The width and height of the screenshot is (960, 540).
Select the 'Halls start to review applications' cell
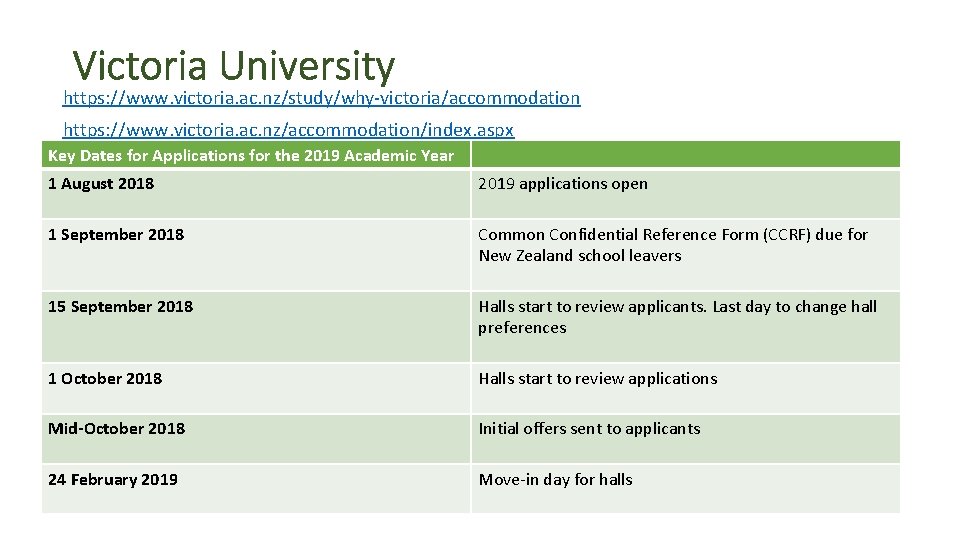(x=686, y=388)
